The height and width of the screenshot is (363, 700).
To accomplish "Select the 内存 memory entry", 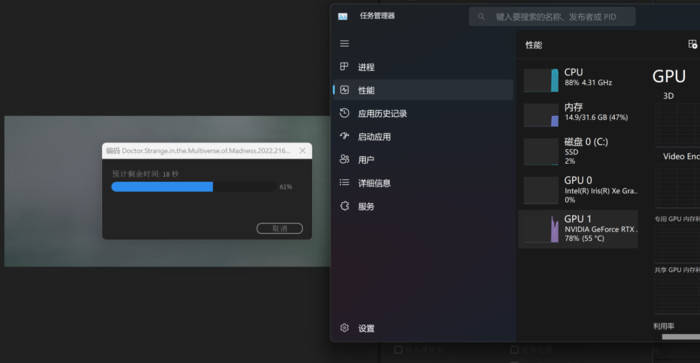I will tap(578, 114).
